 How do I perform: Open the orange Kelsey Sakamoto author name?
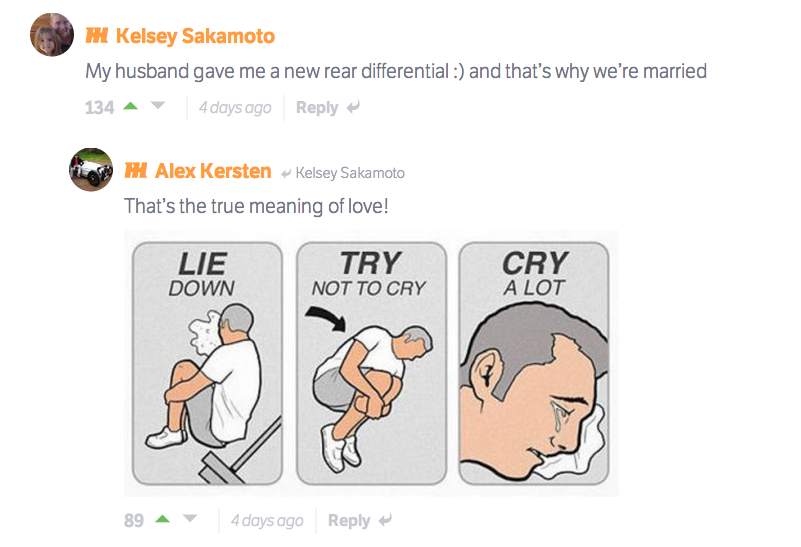point(195,36)
